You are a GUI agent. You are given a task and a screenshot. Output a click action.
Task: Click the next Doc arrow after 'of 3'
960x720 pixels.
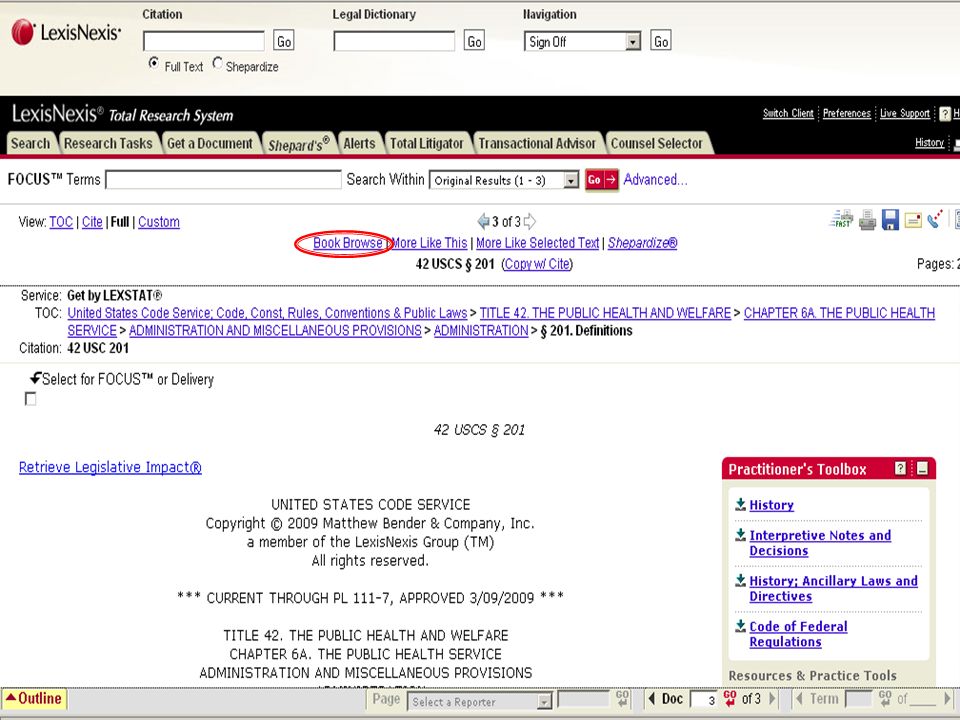click(772, 699)
